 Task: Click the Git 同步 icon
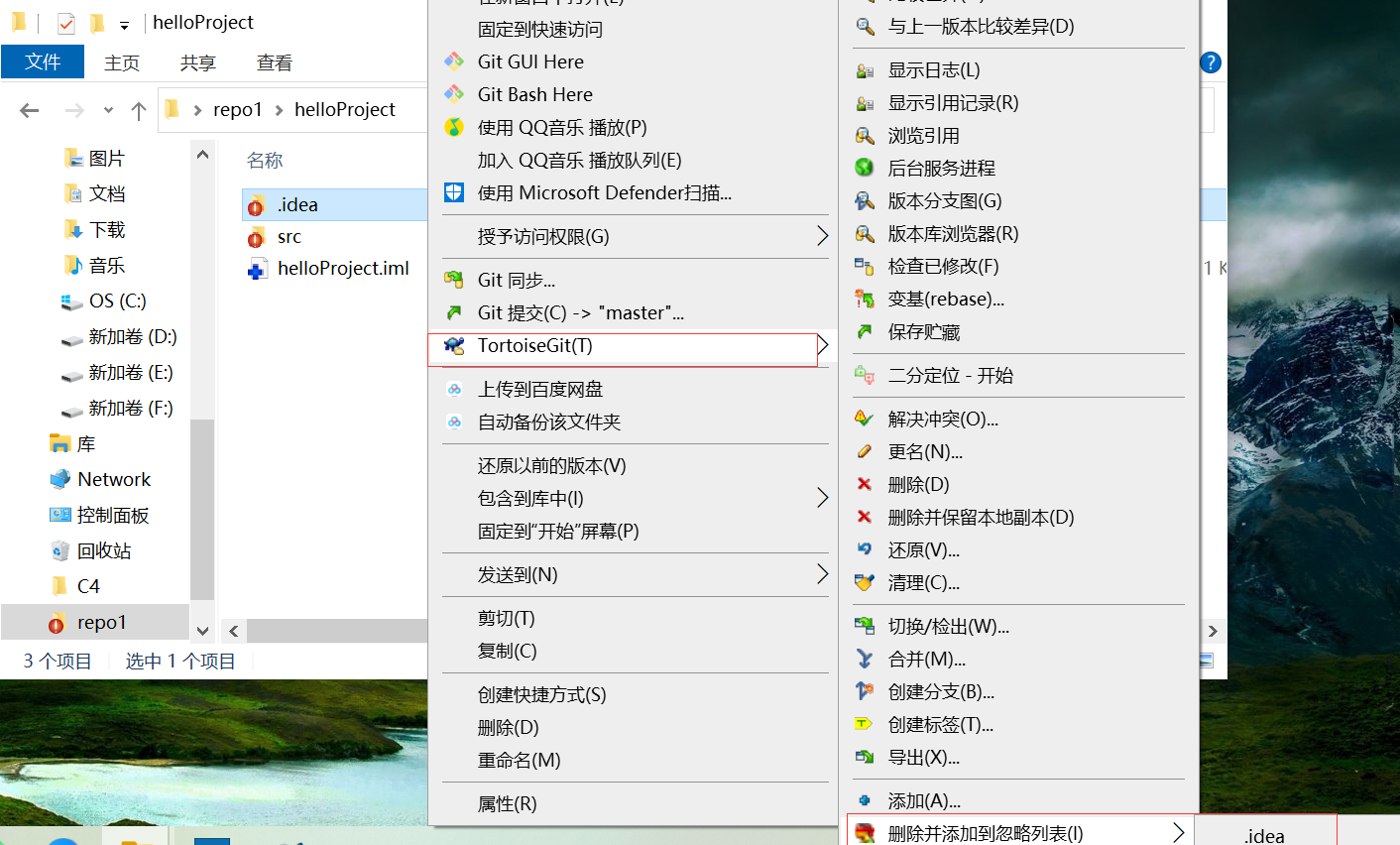(454, 280)
